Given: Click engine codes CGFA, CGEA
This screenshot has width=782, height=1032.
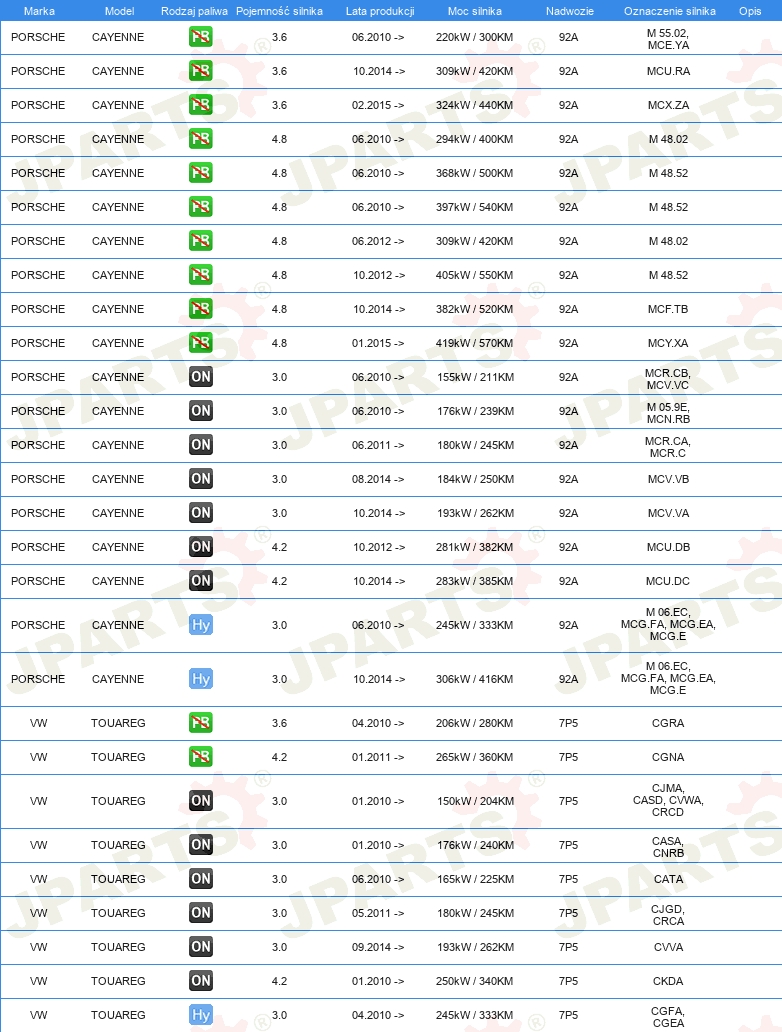Looking at the screenshot, I should (668, 1017).
